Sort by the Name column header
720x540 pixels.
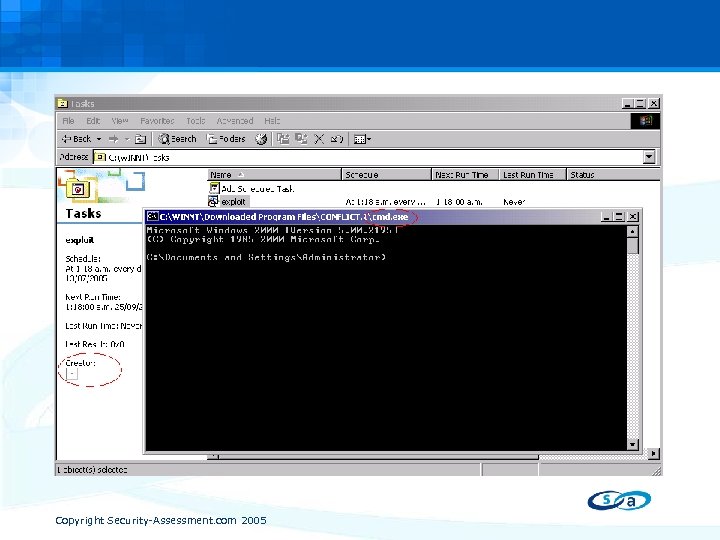[x=274, y=174]
